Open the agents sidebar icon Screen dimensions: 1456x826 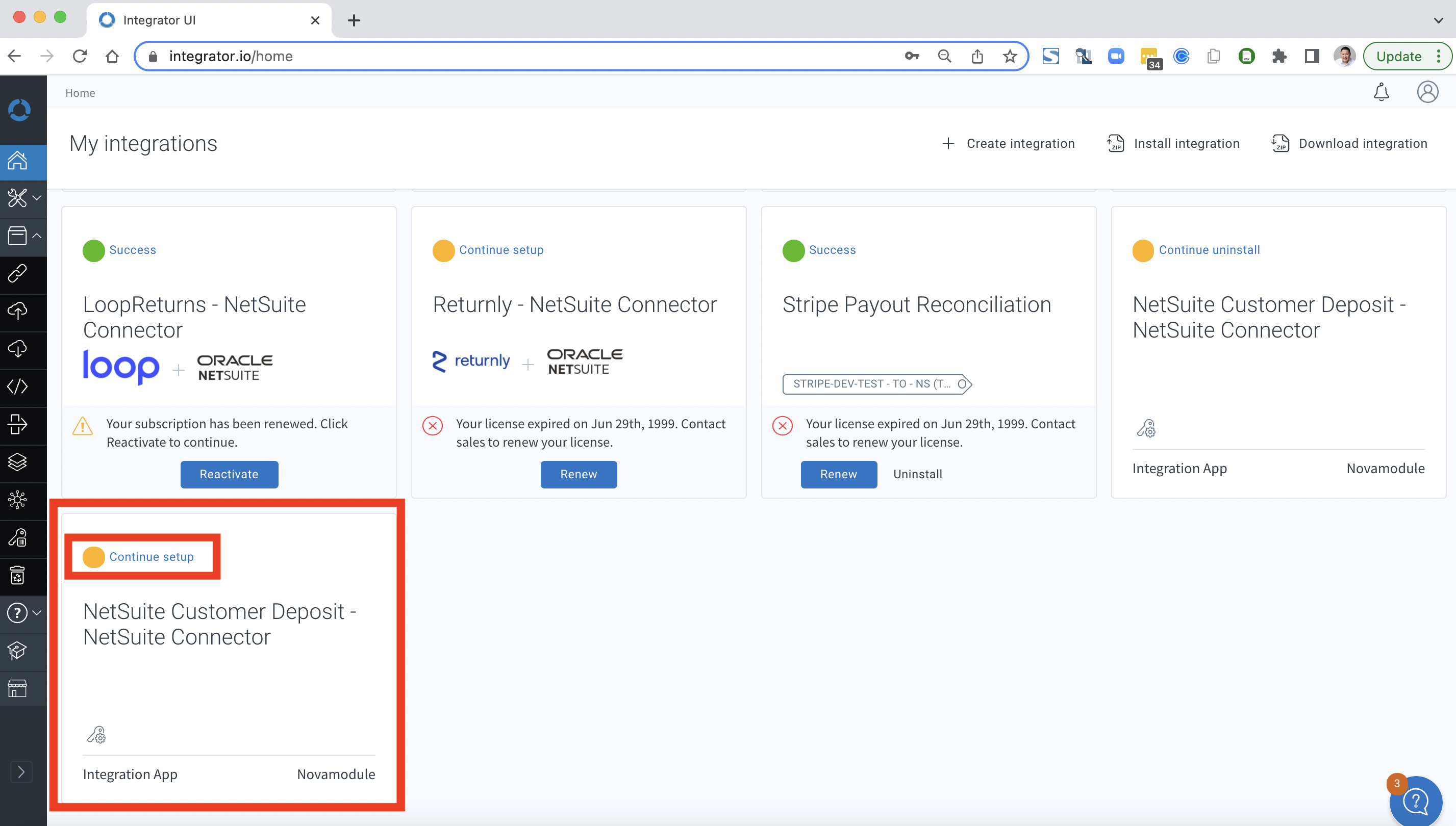pyautogui.click(x=17, y=424)
